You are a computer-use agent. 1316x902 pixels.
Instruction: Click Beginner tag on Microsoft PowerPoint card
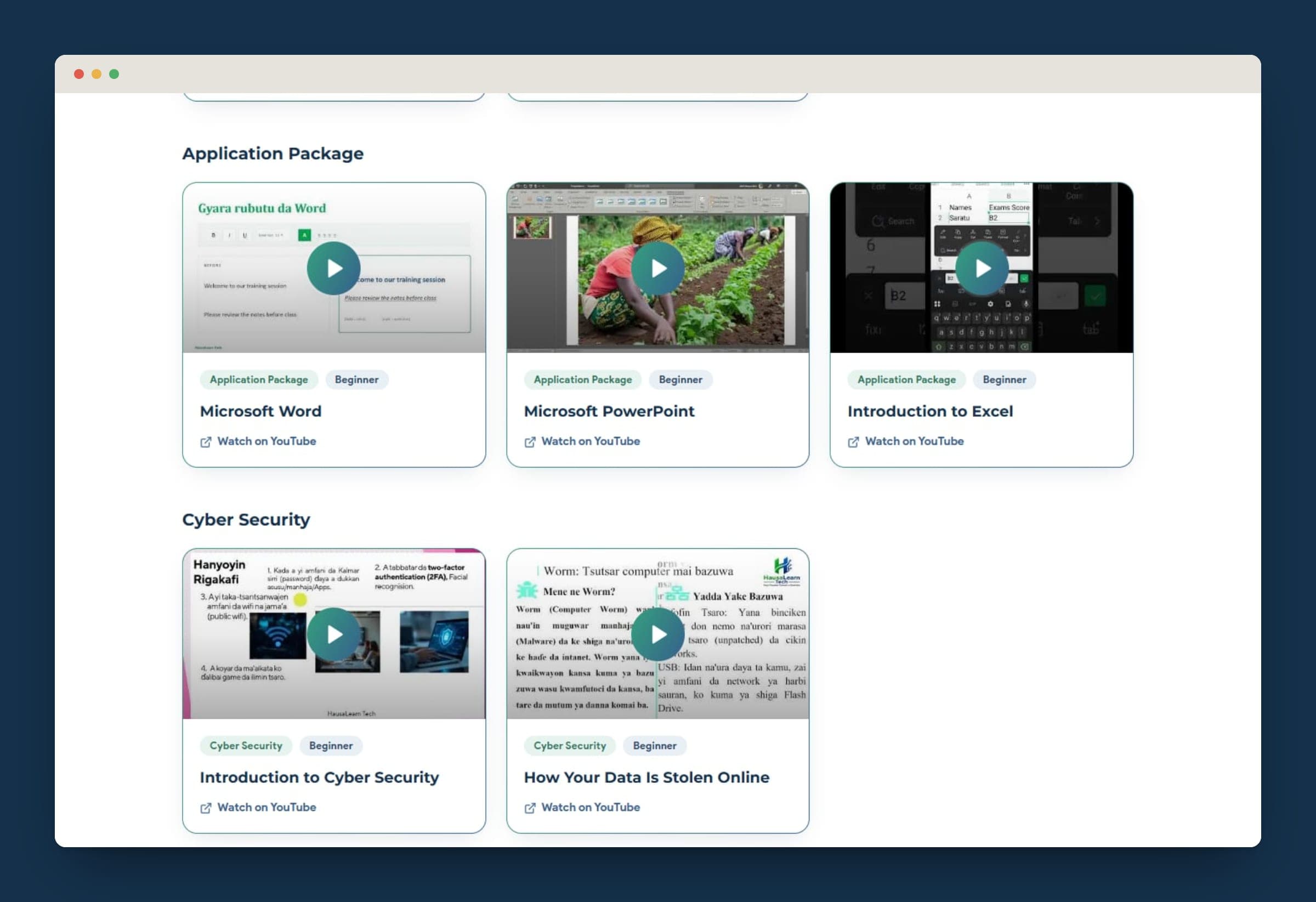click(680, 379)
